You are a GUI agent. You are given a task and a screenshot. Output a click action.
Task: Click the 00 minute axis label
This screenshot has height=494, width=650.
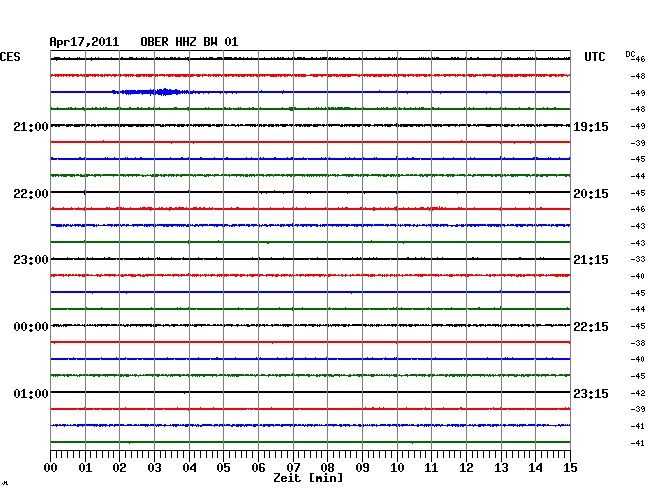tap(51, 468)
